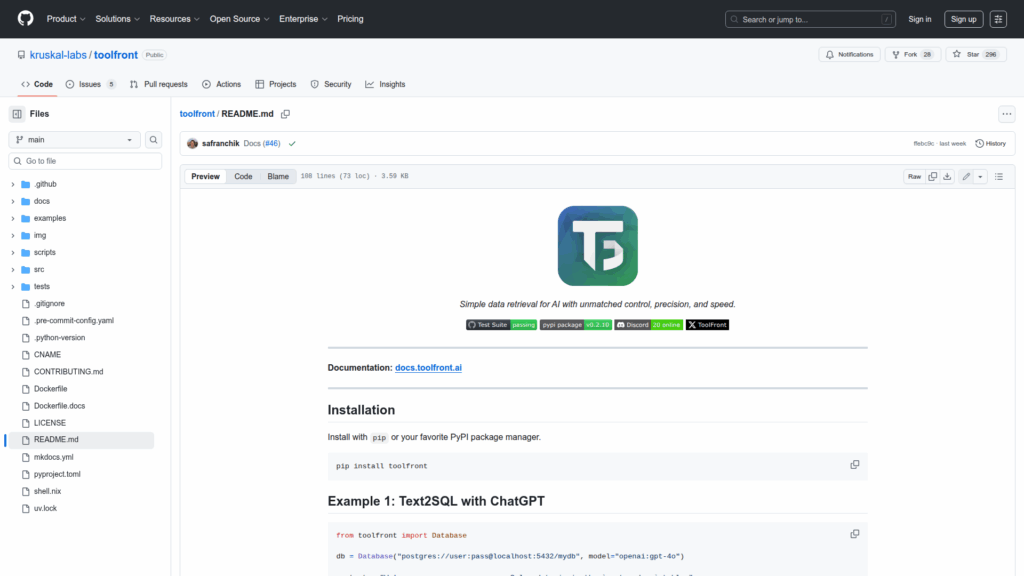Open the main branch selector
This screenshot has width=1024, height=576.
point(74,140)
